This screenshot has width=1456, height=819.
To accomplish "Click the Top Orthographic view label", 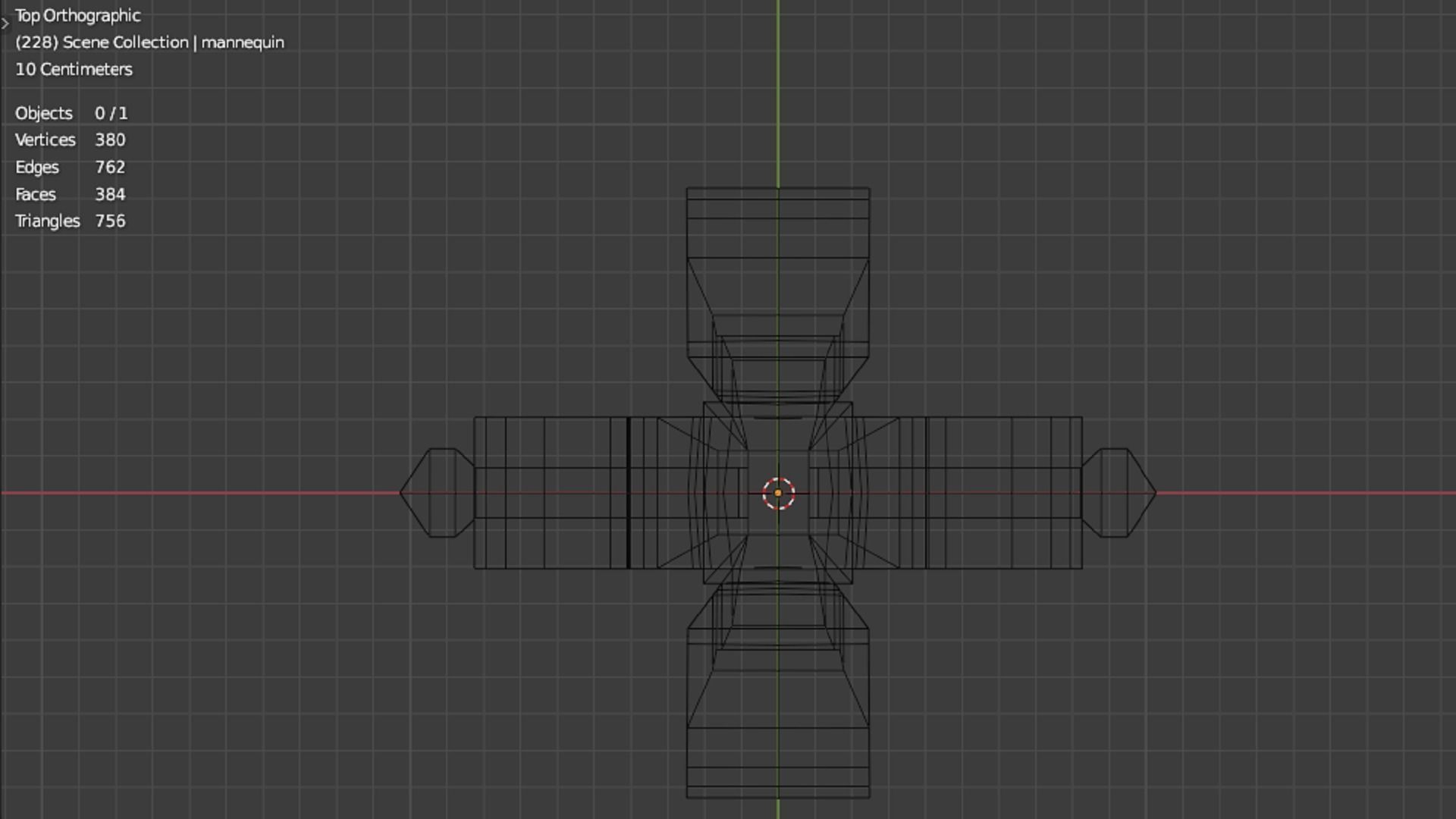I will [x=78, y=16].
